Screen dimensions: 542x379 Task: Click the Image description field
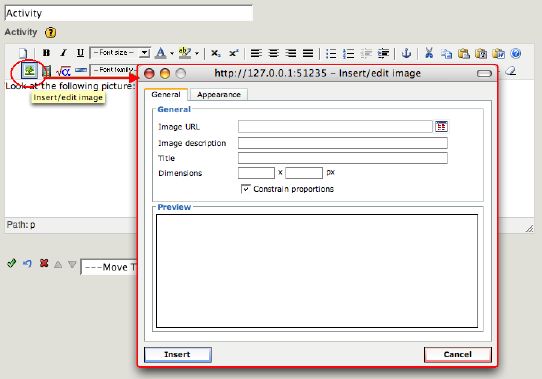tap(343, 143)
